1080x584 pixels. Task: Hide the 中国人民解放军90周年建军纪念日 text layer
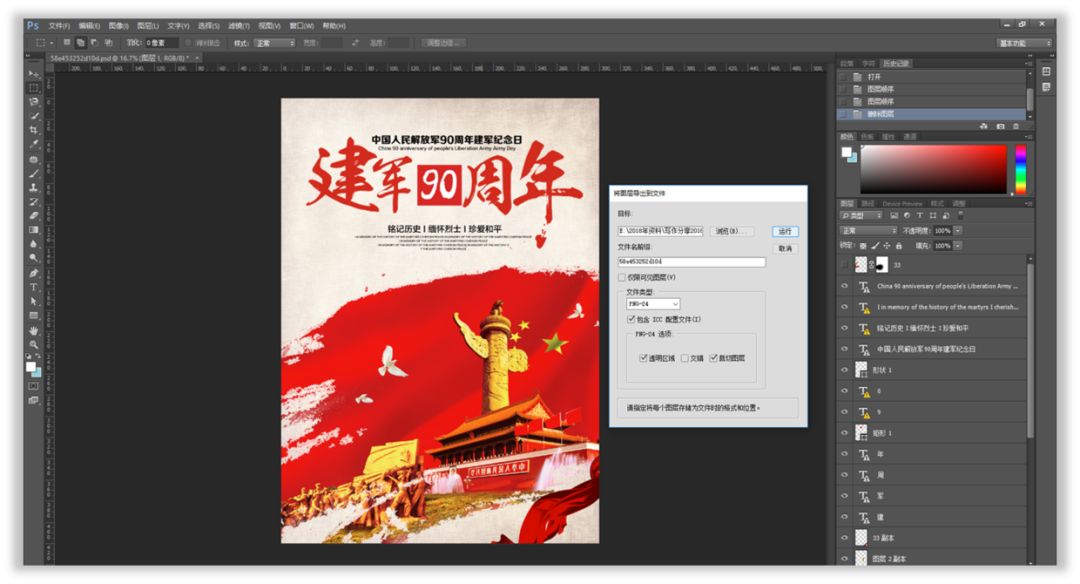pyautogui.click(x=844, y=349)
